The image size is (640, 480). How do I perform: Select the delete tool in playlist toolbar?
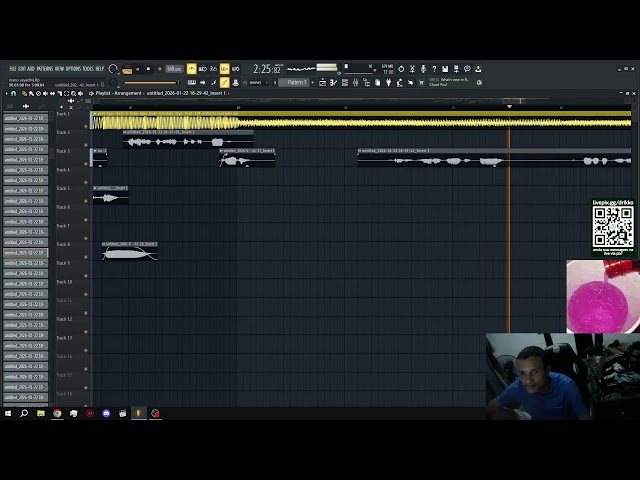pyautogui.click(x=38, y=93)
